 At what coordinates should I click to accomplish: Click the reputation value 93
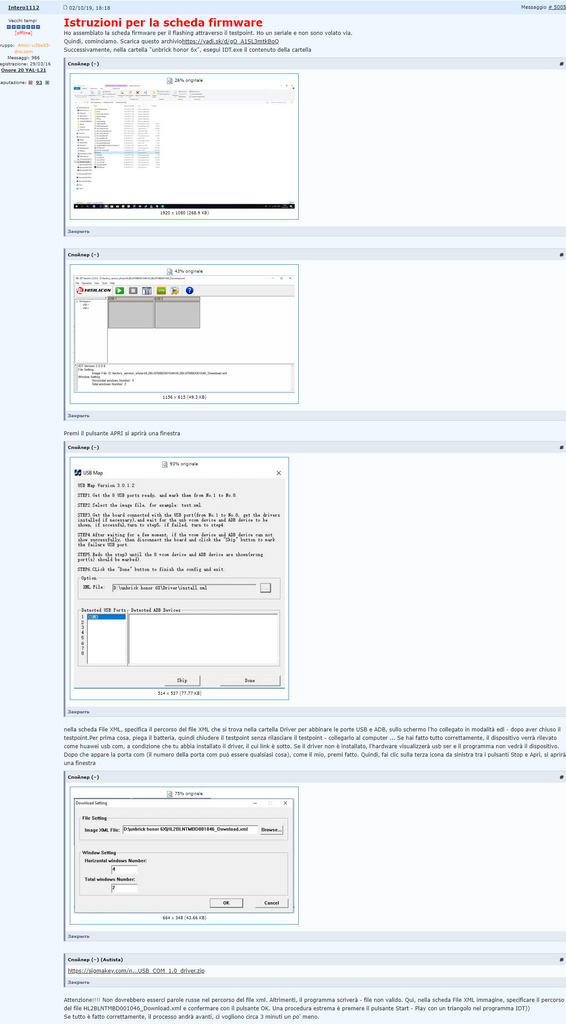point(39,83)
